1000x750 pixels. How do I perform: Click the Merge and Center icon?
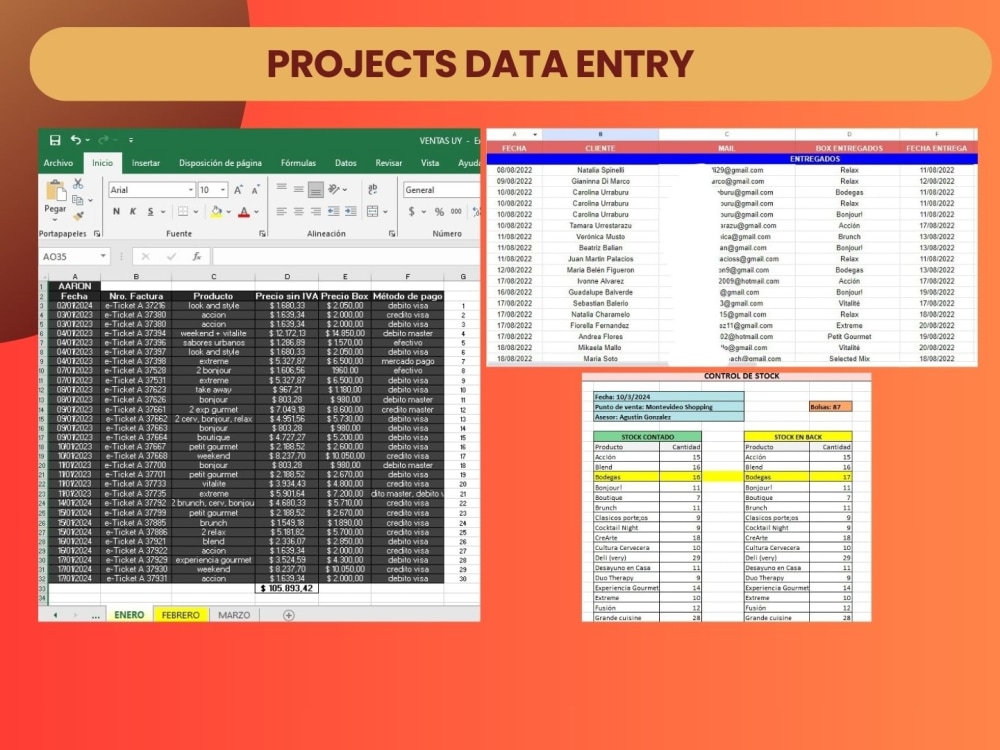pyautogui.click(x=372, y=211)
